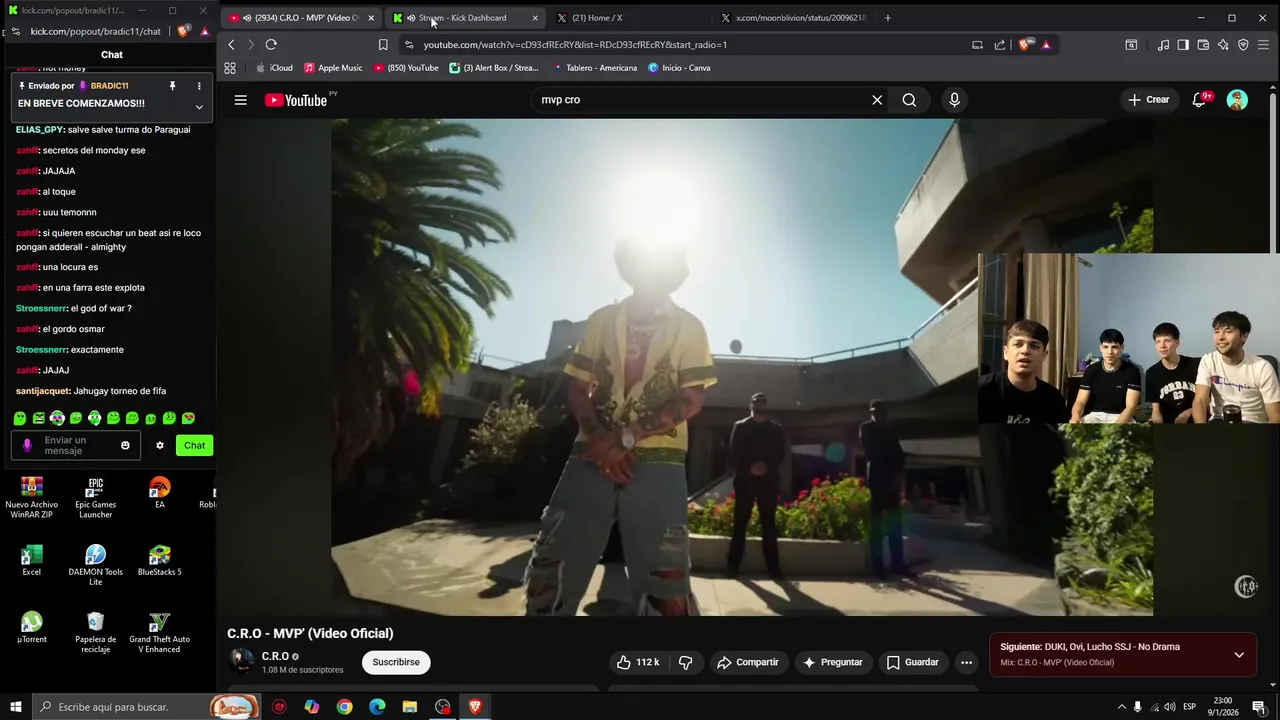The image size is (1280, 720).
Task: Open system volume speaker in tray
Action: pyautogui.click(x=1169, y=707)
